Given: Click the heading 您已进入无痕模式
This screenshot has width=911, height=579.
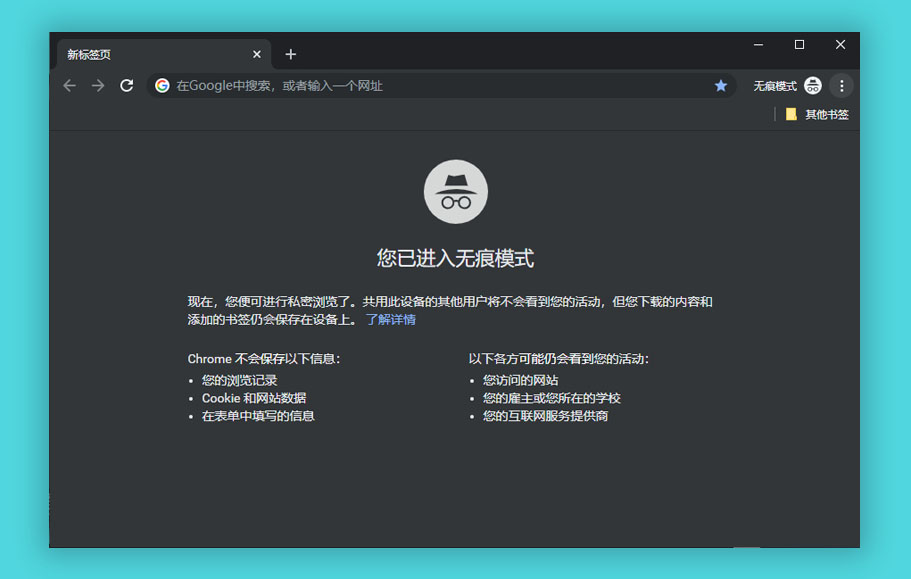Looking at the screenshot, I should tap(457, 256).
